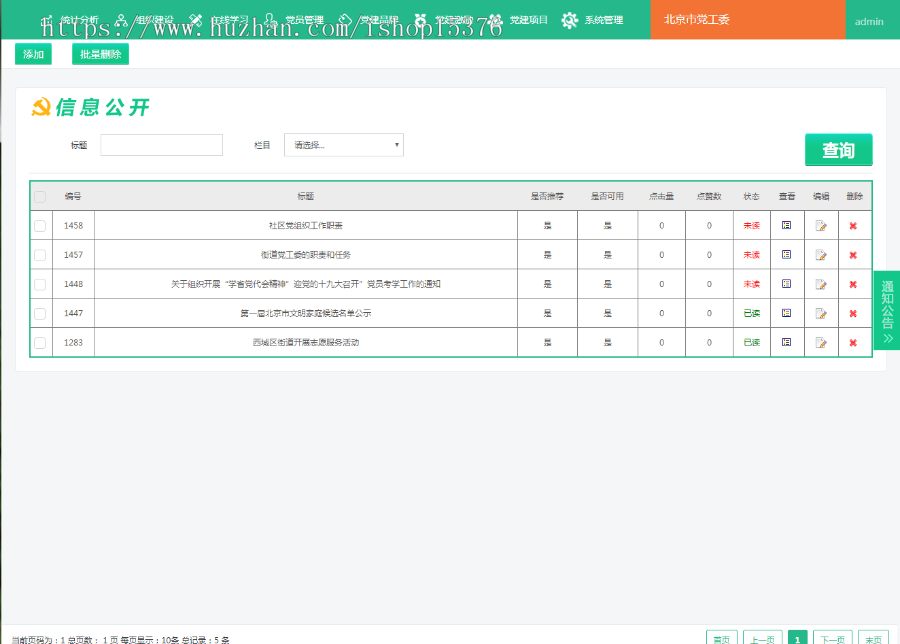Delete record 1458 with red X
This screenshot has width=900, height=644.
click(x=853, y=226)
